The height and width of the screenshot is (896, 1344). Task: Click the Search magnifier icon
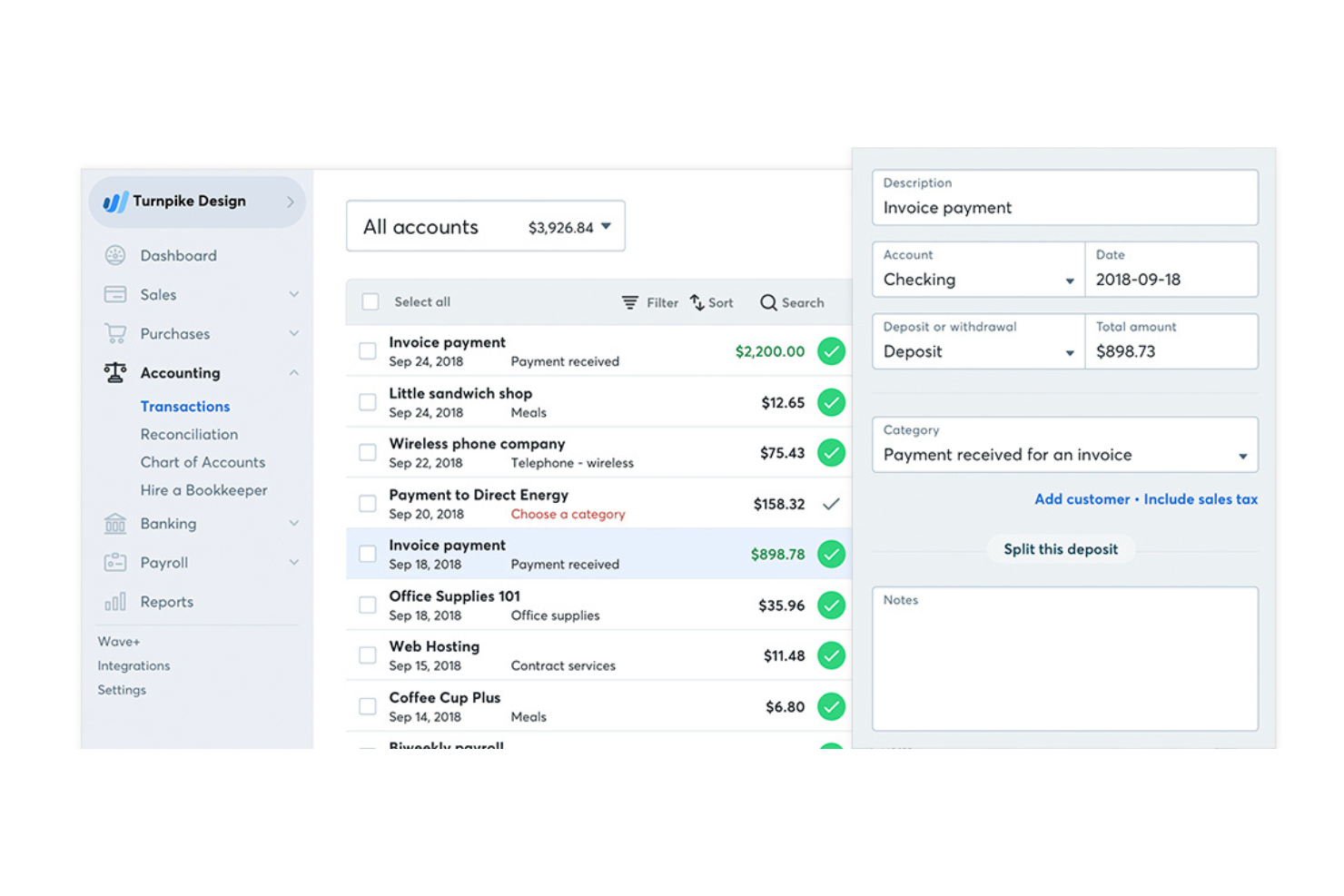click(768, 301)
